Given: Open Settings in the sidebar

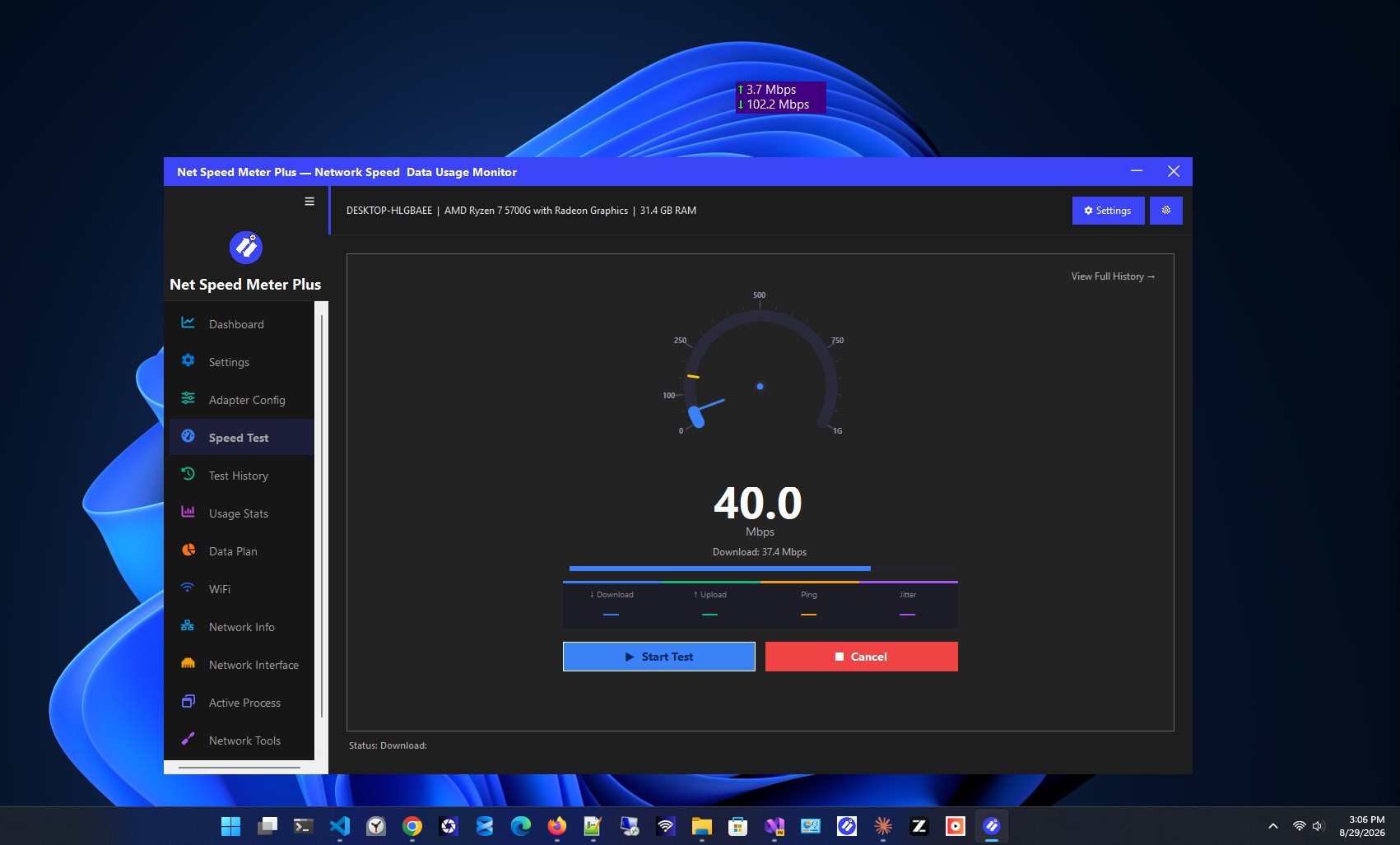Looking at the screenshot, I should tap(242, 362).
